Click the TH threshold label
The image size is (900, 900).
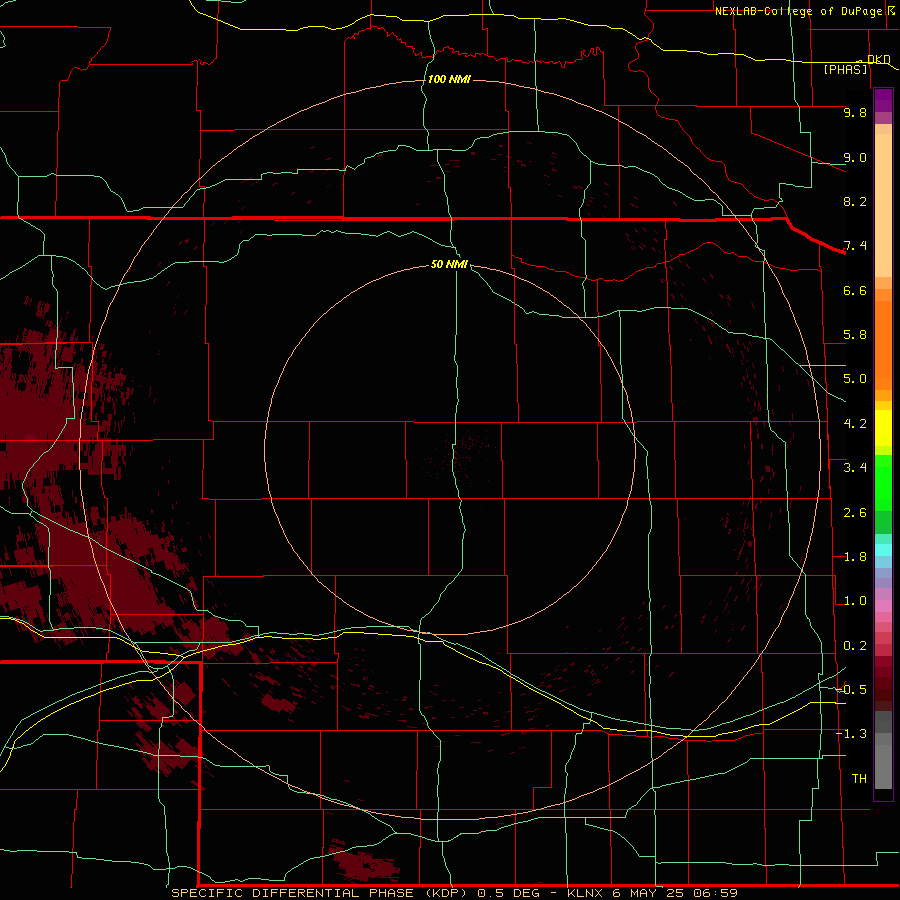tap(859, 779)
